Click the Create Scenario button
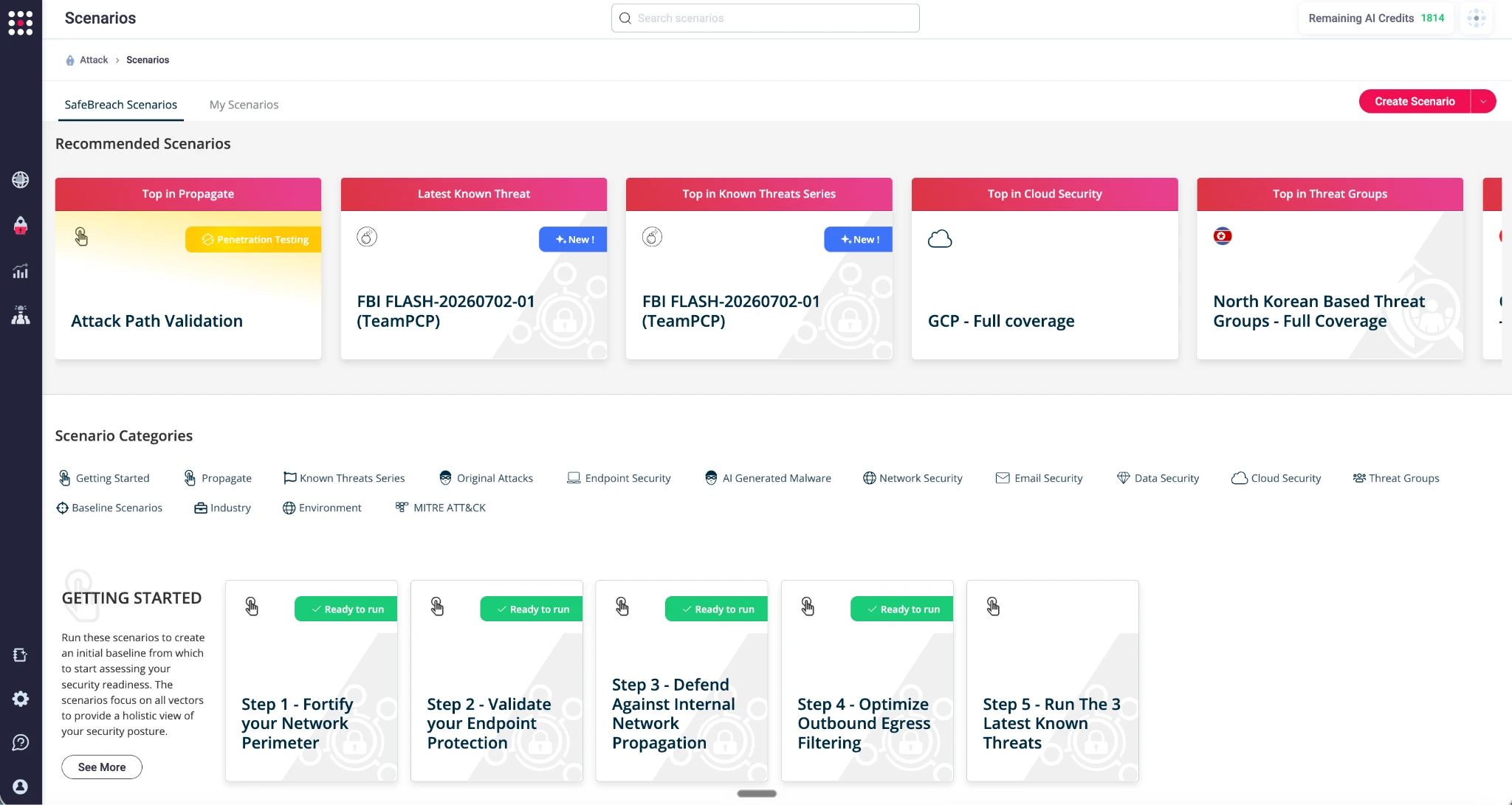The width and height of the screenshot is (1512, 805). pos(1415,102)
